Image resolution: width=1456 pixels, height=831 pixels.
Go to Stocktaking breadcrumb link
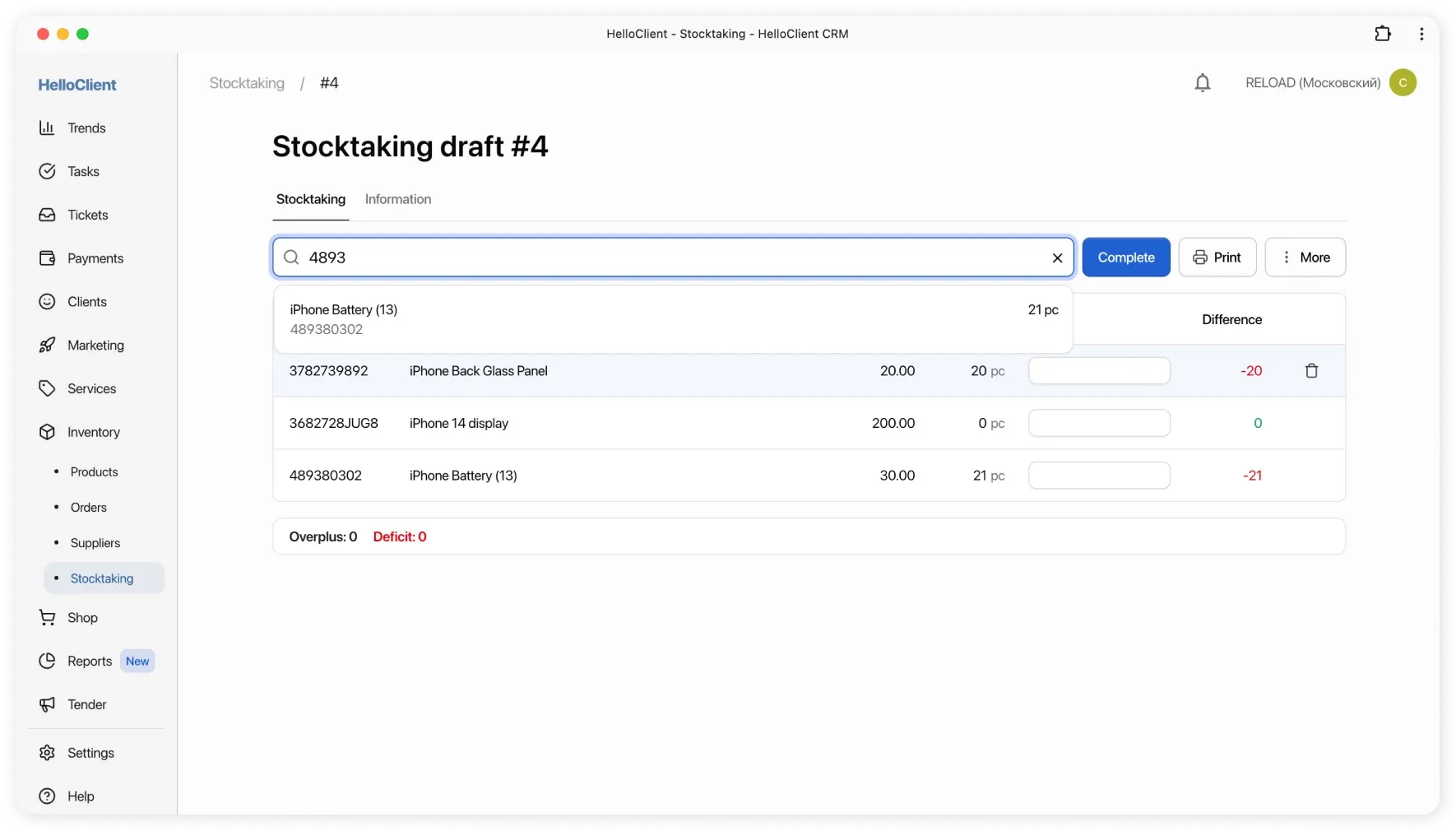click(x=247, y=83)
